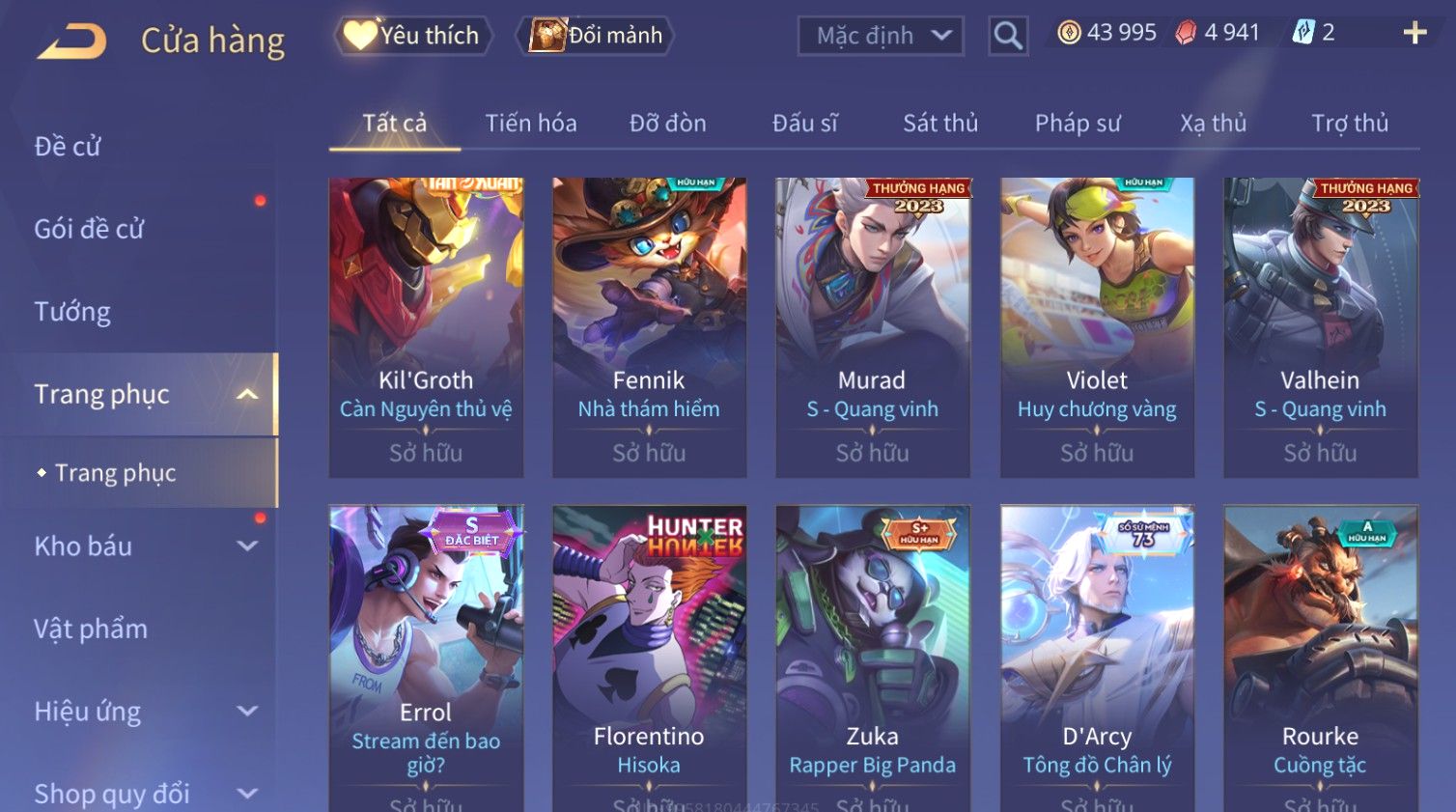The image size is (1456, 812).
Task: Open Fennik Nhà thám hiểm skin card
Action: (649, 327)
